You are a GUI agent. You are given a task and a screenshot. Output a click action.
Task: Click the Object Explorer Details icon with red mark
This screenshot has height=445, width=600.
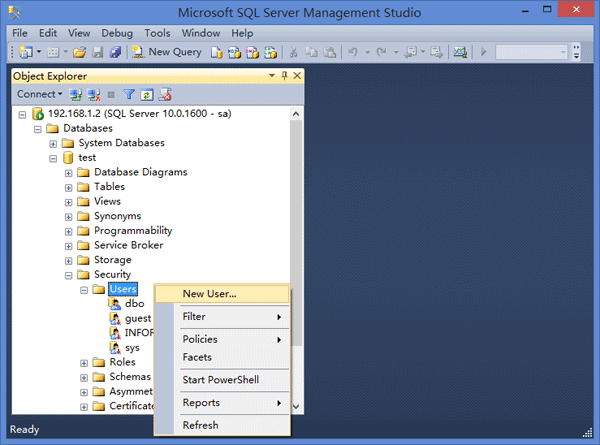coord(165,94)
